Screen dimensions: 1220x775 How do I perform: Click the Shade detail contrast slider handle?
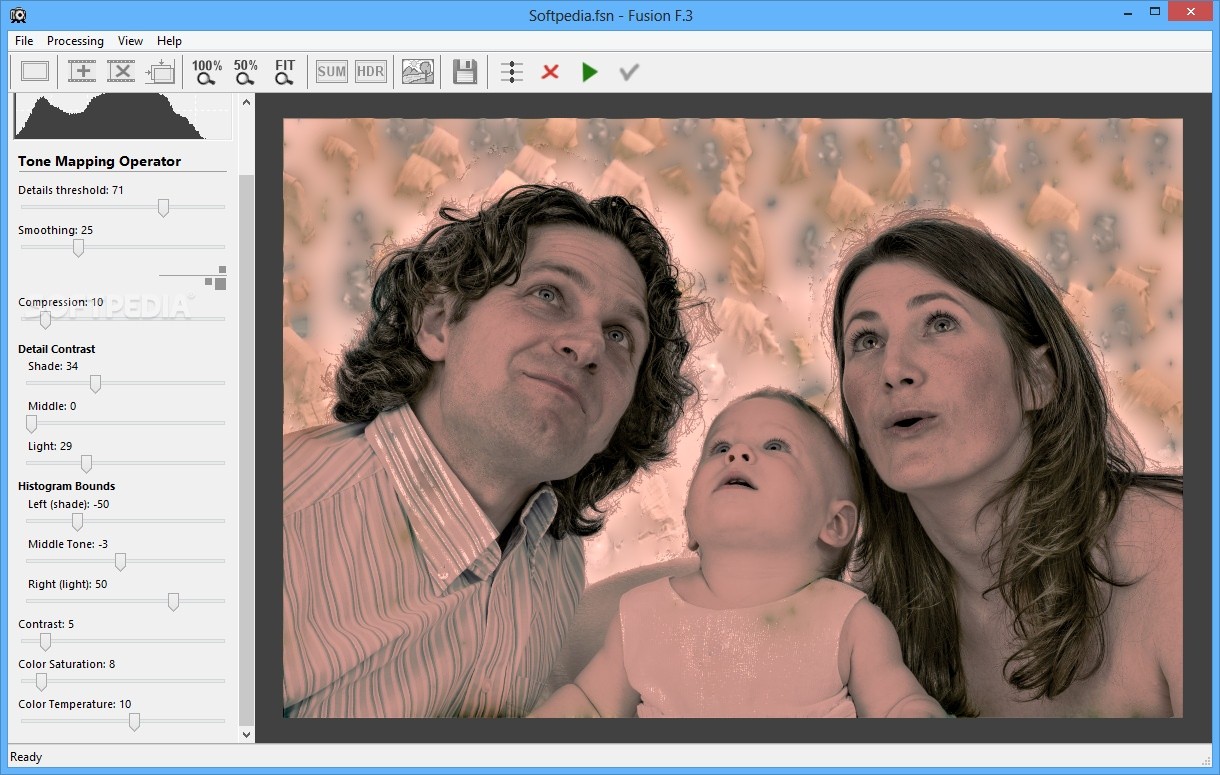pos(95,383)
